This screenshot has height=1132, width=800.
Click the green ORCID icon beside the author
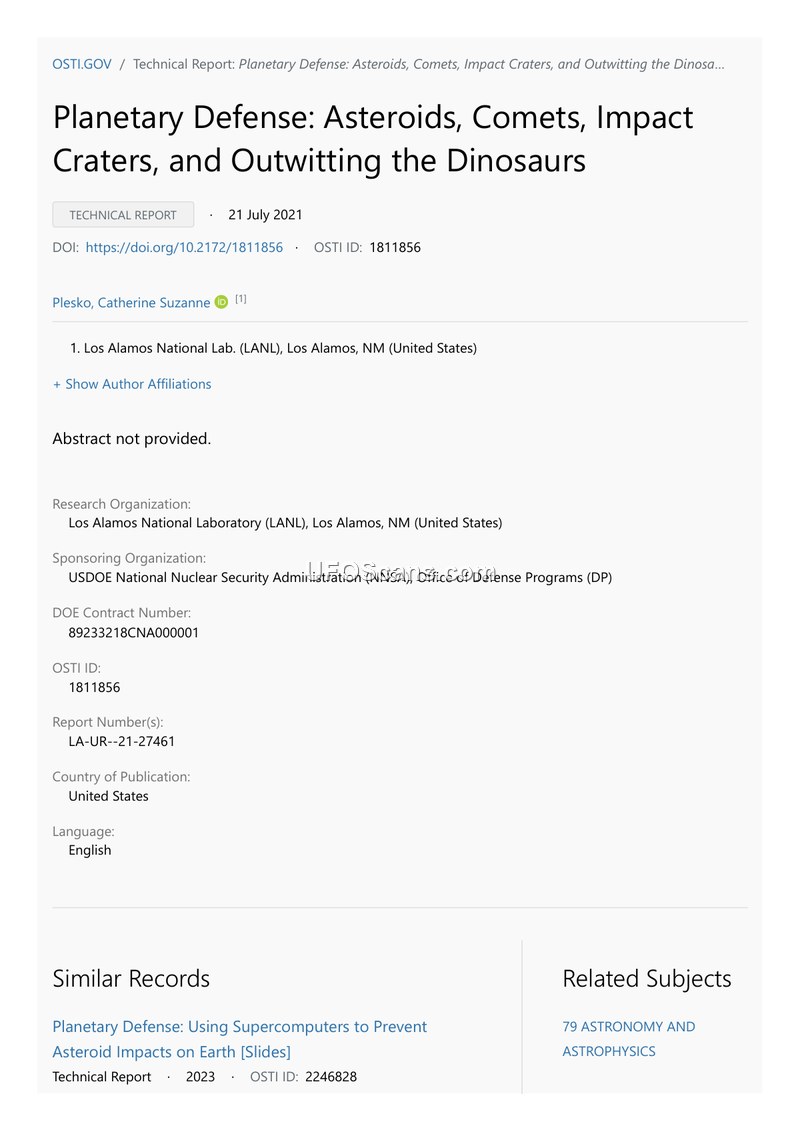(x=221, y=302)
